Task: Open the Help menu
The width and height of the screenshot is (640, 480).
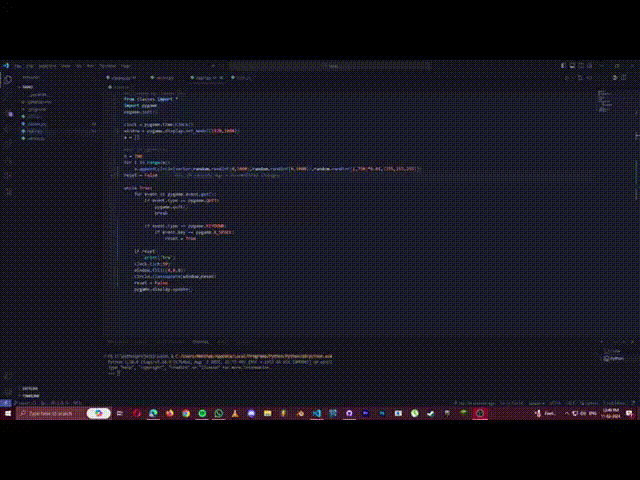Action: (127, 66)
